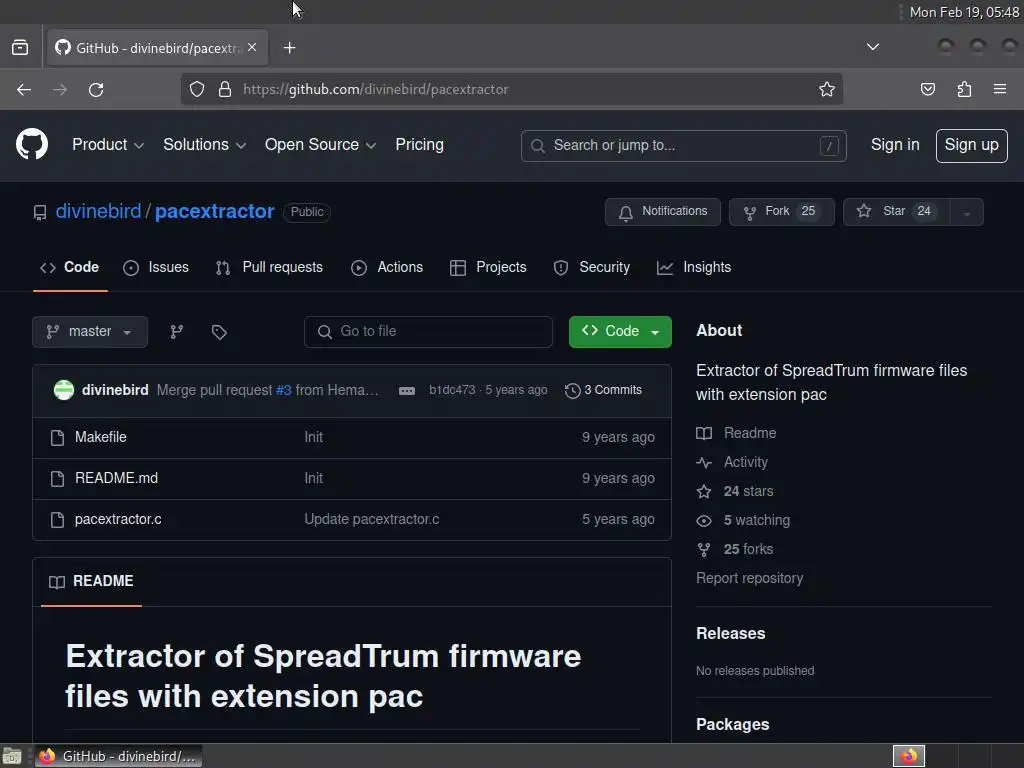
Task: Open the Pocket save icon in toolbar
Action: coord(927,89)
